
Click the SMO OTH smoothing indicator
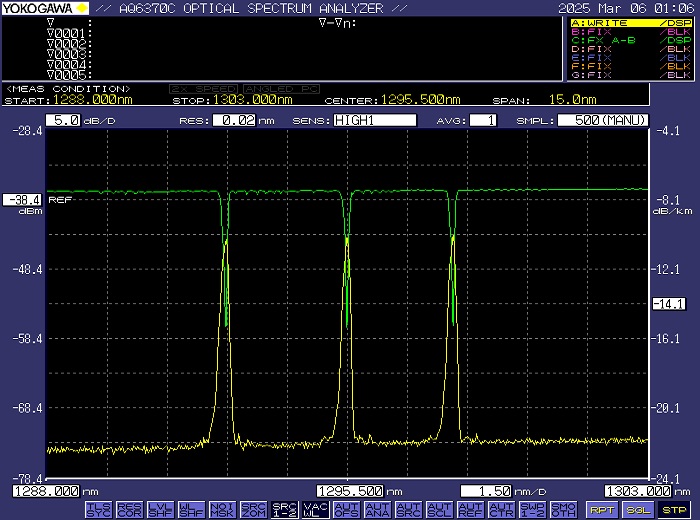[564, 509]
